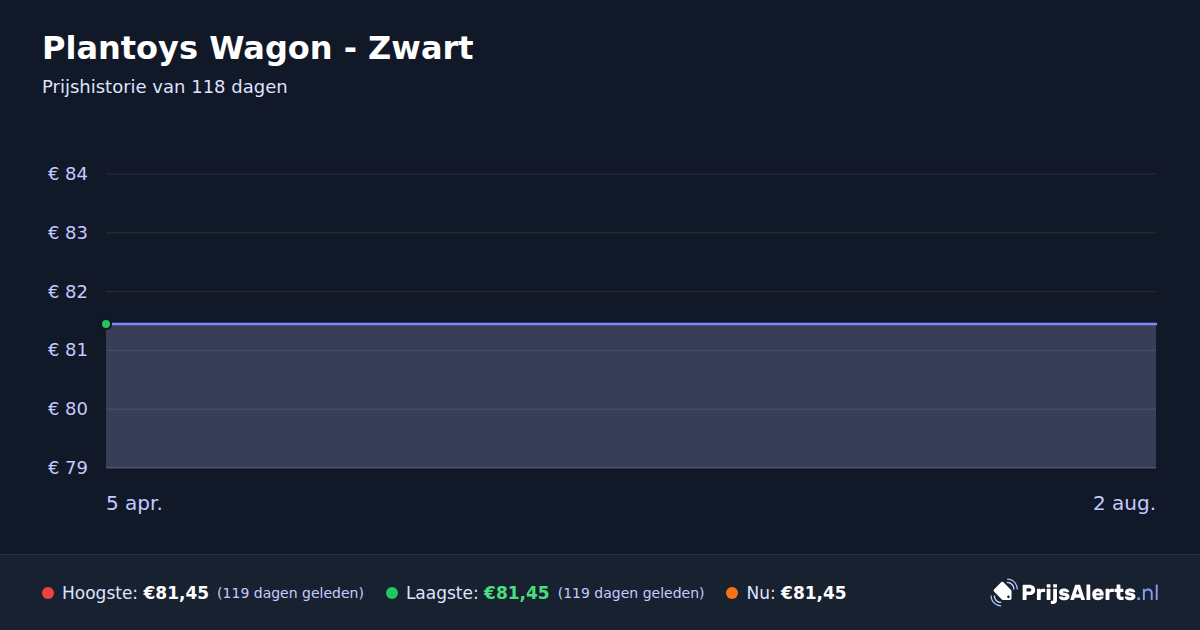Image resolution: width=1200 pixels, height=630 pixels.
Task: Click the PrijsAlerts tag logo icon
Action: [x=1003, y=592]
